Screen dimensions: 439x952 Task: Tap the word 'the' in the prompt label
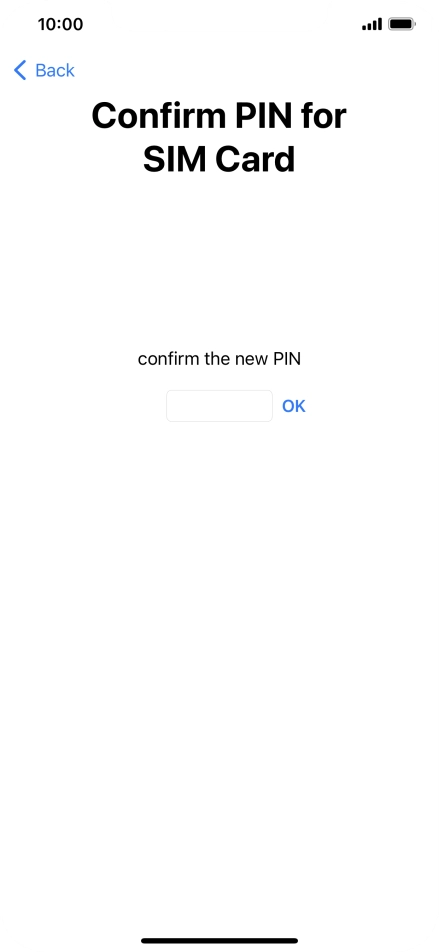[x=217, y=359]
